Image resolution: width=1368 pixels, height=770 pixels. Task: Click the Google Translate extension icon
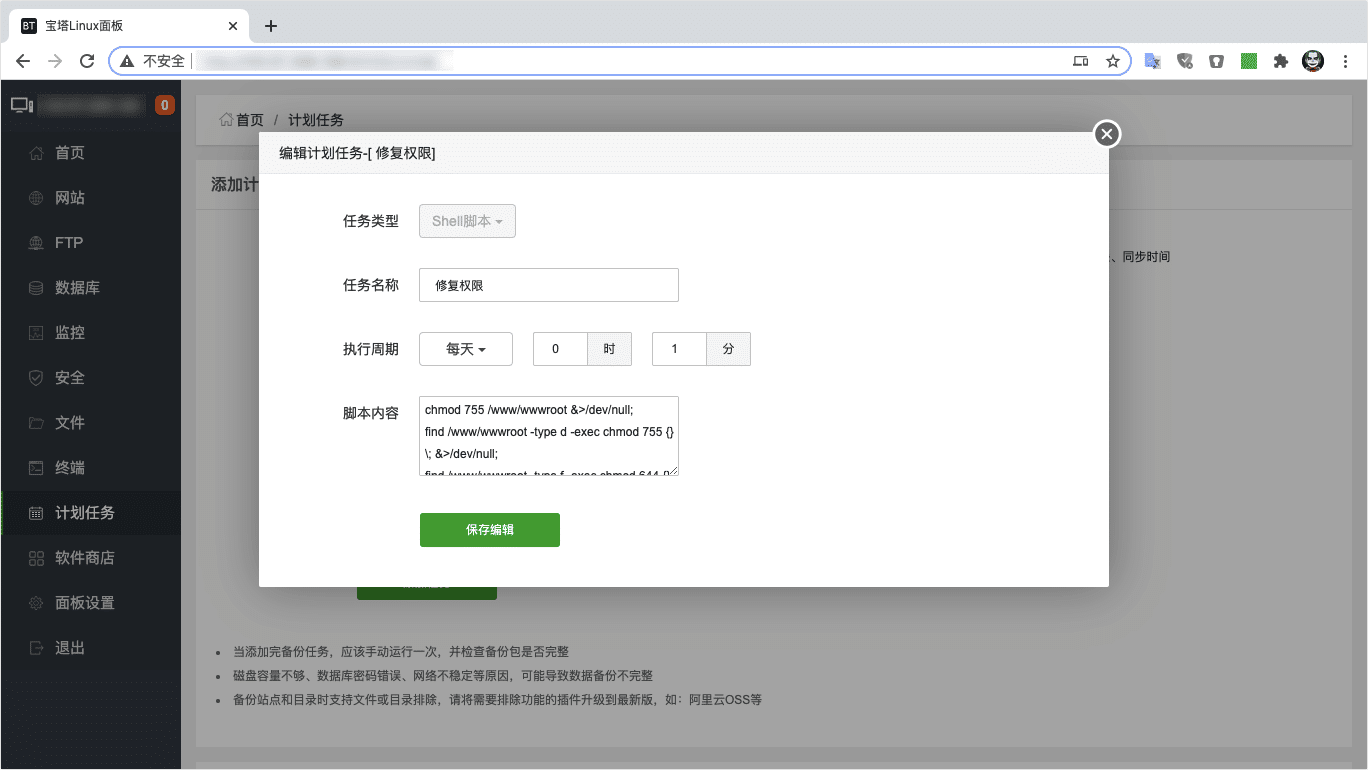pos(1152,61)
